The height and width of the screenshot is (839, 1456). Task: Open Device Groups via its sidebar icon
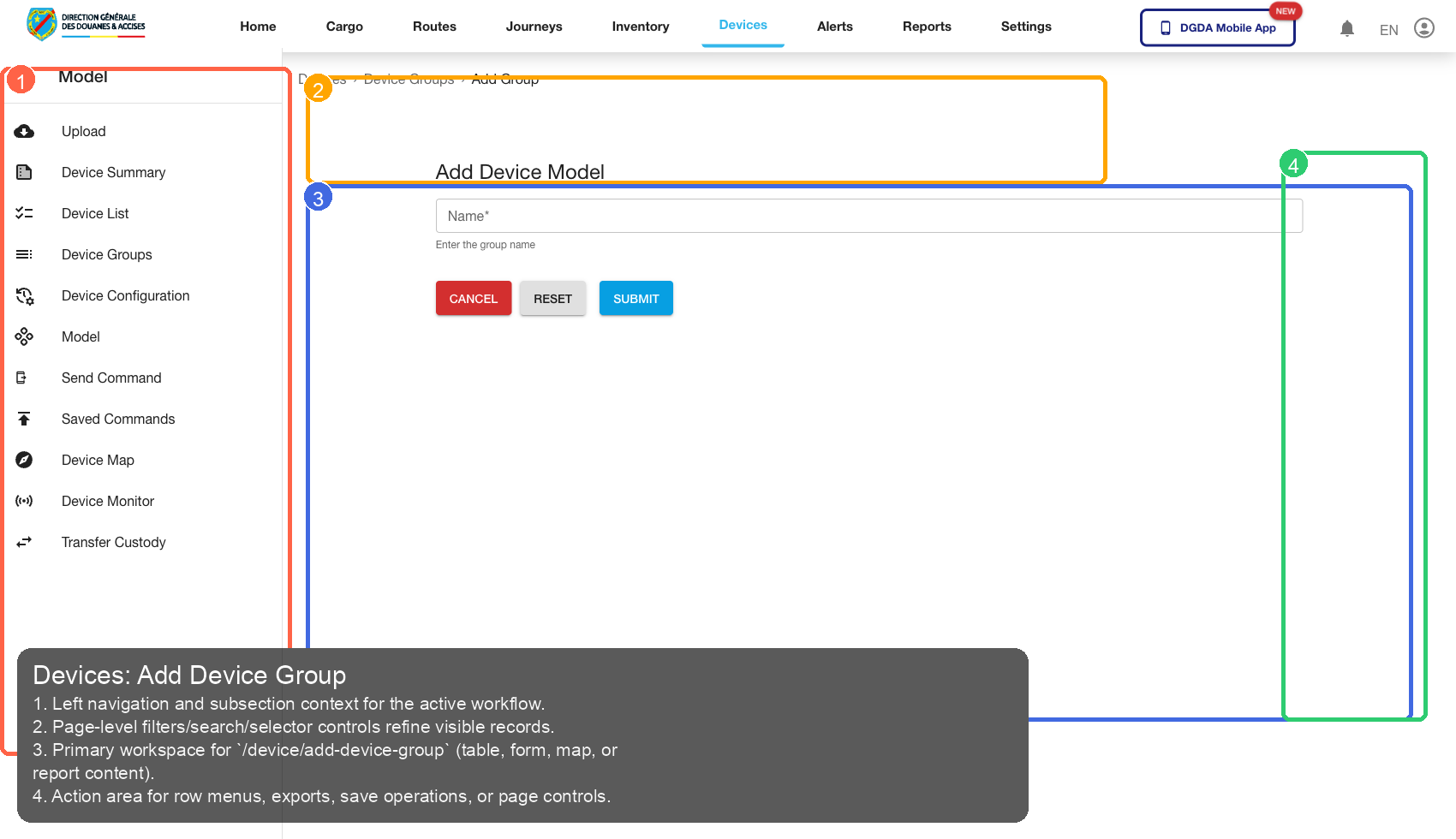[24, 254]
